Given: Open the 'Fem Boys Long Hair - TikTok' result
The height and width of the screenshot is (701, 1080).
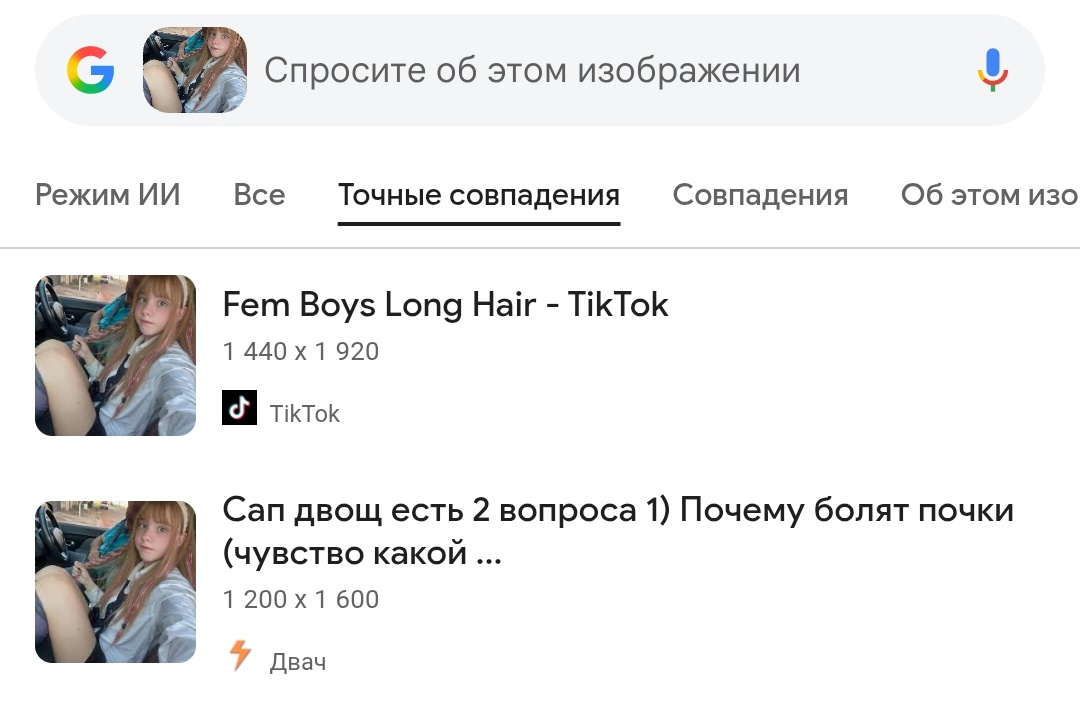Looking at the screenshot, I should point(445,305).
